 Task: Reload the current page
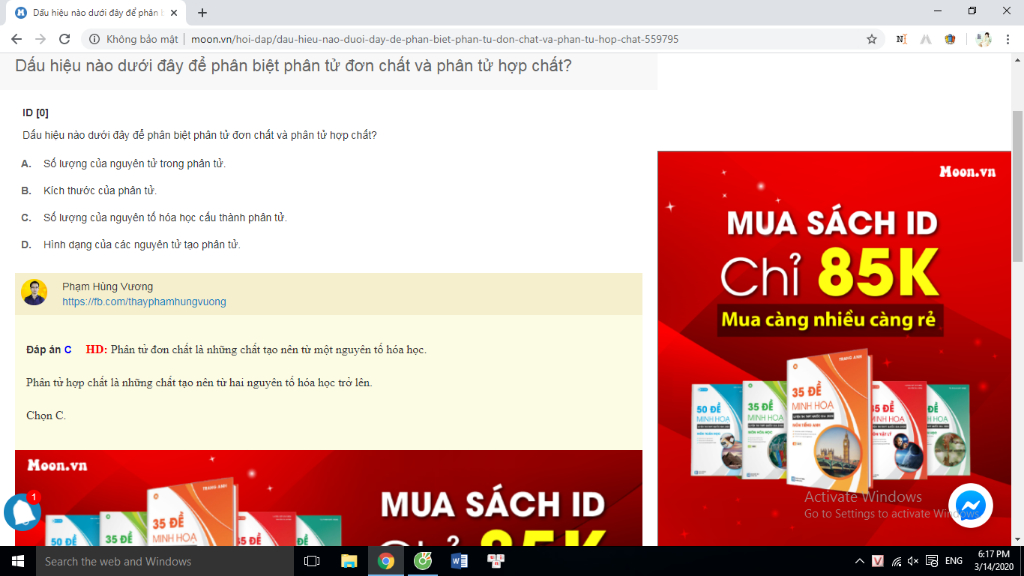[x=64, y=39]
